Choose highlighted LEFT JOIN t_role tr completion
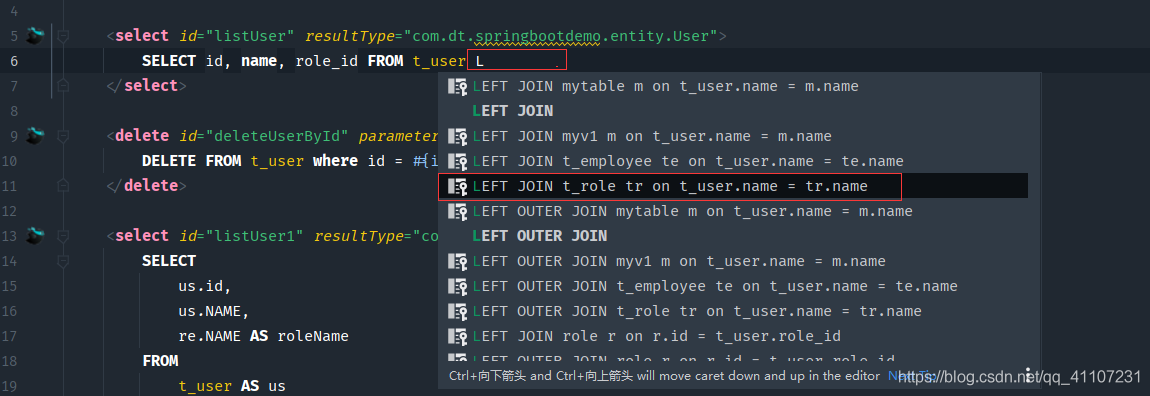1150x396 pixels. tap(732, 186)
